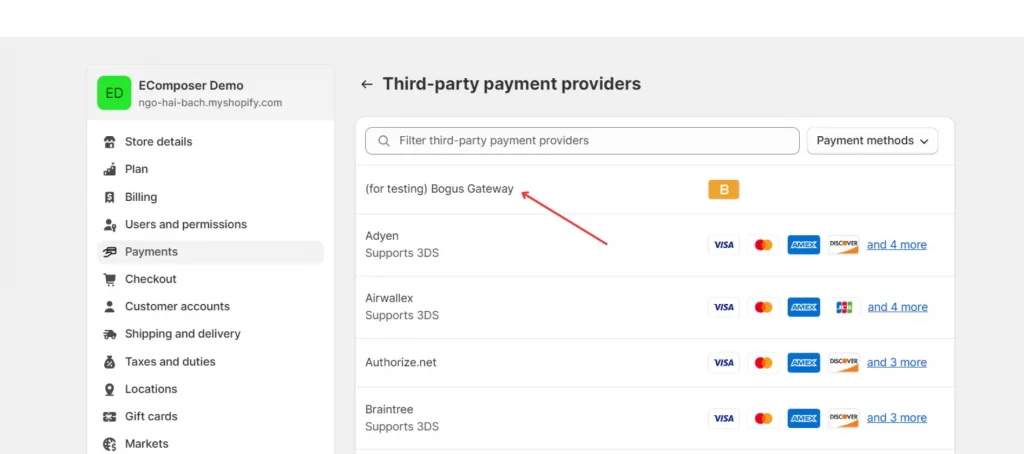Click the ED store avatar icon
Viewport: 1024px width, 454px height.
114,93
